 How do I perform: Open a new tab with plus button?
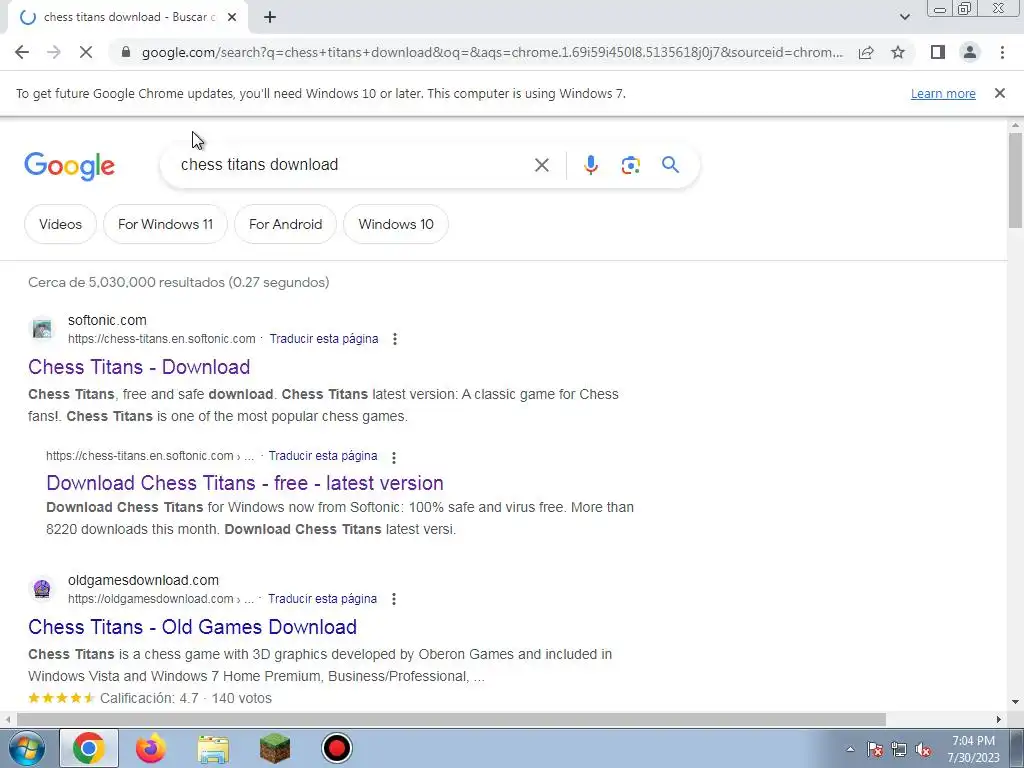point(270,18)
